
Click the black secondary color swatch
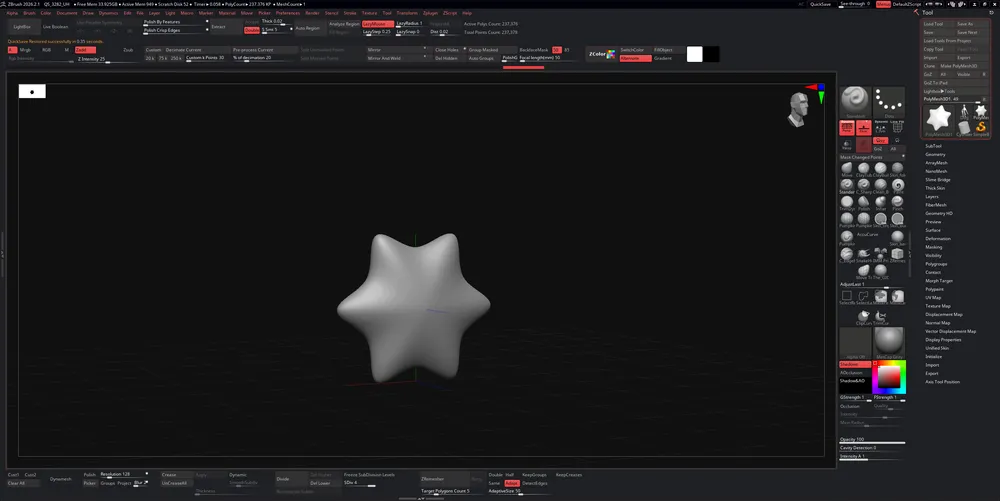tap(711, 54)
